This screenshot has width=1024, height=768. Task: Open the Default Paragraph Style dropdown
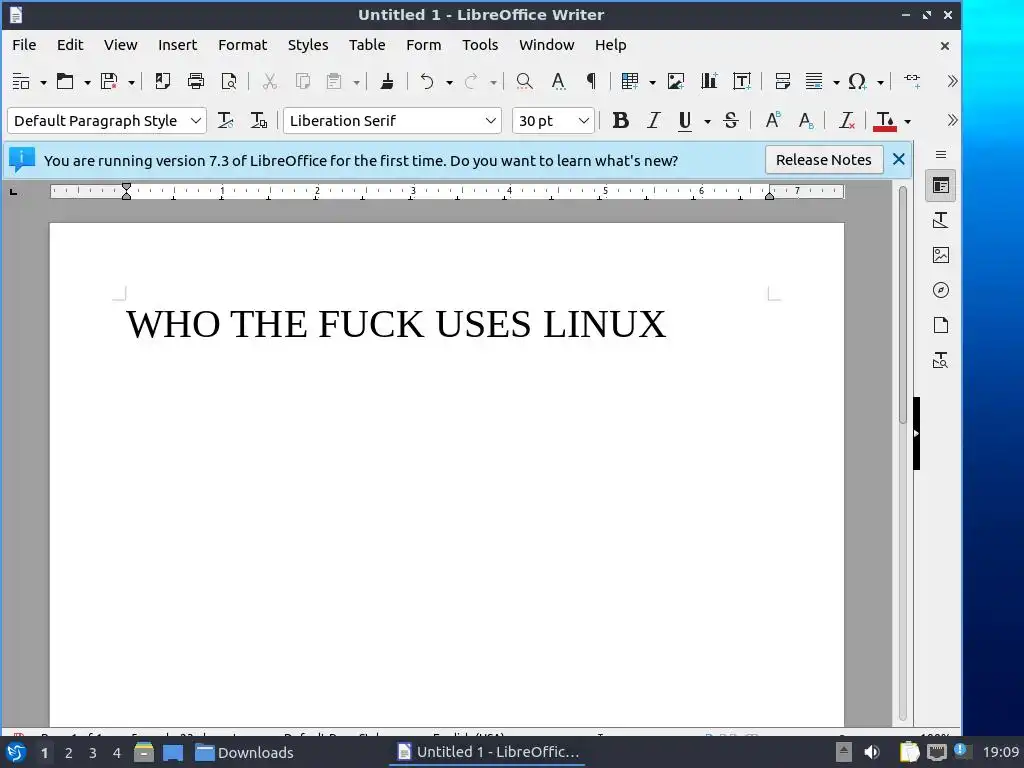195,121
